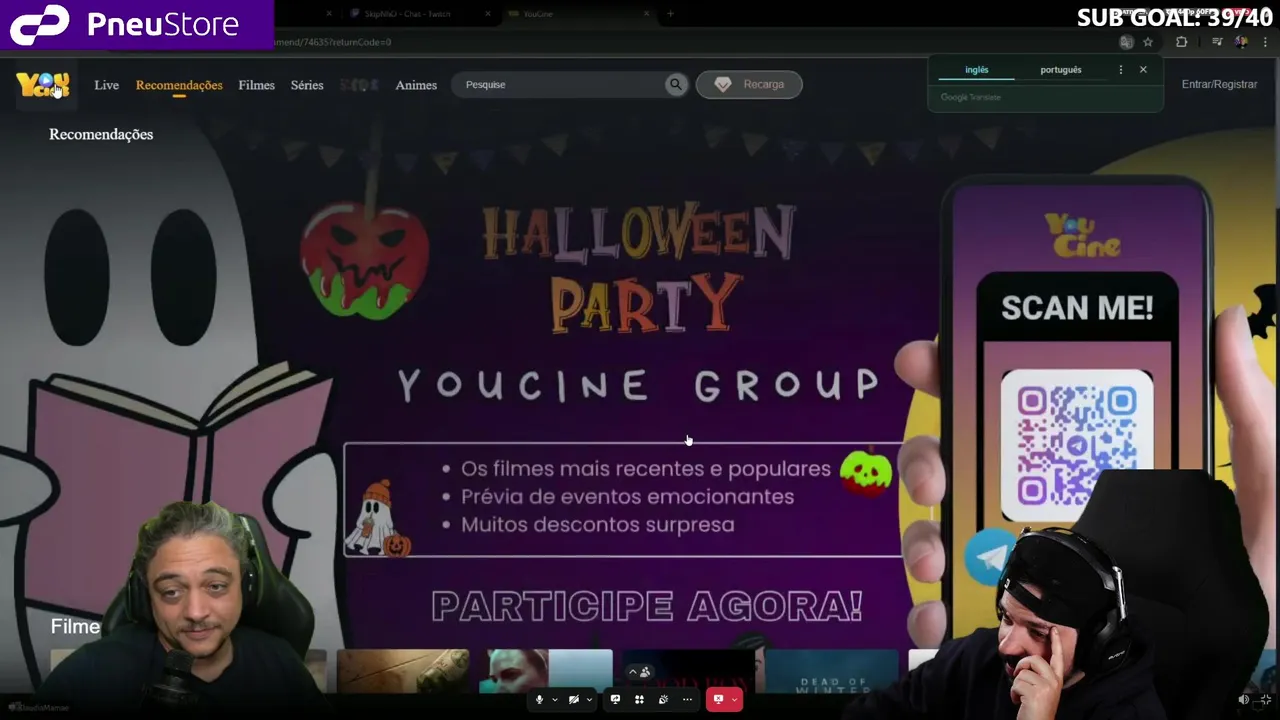
Task: Close the YouCine browser tab
Action: (646, 14)
